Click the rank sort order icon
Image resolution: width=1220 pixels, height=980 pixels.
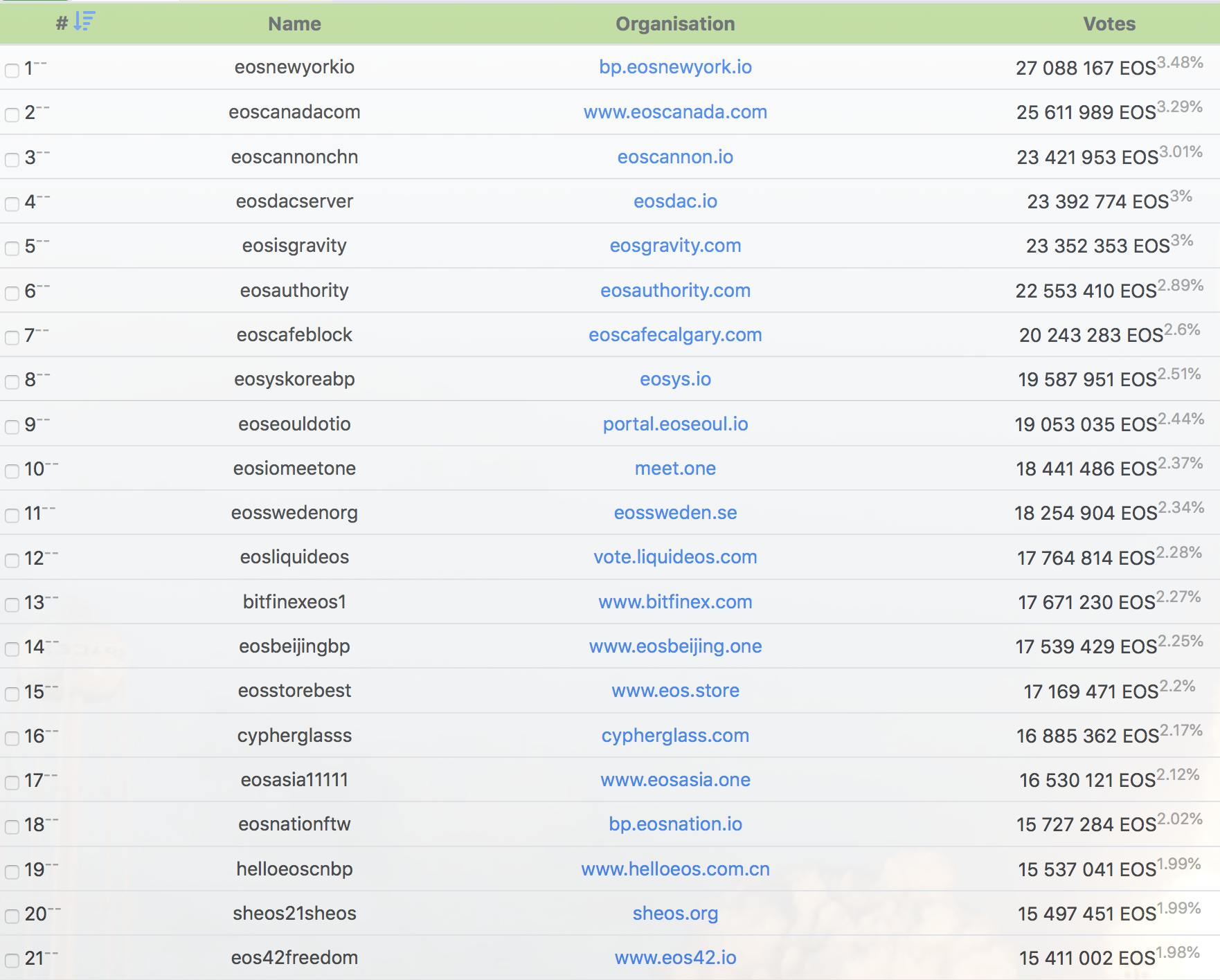(x=84, y=21)
